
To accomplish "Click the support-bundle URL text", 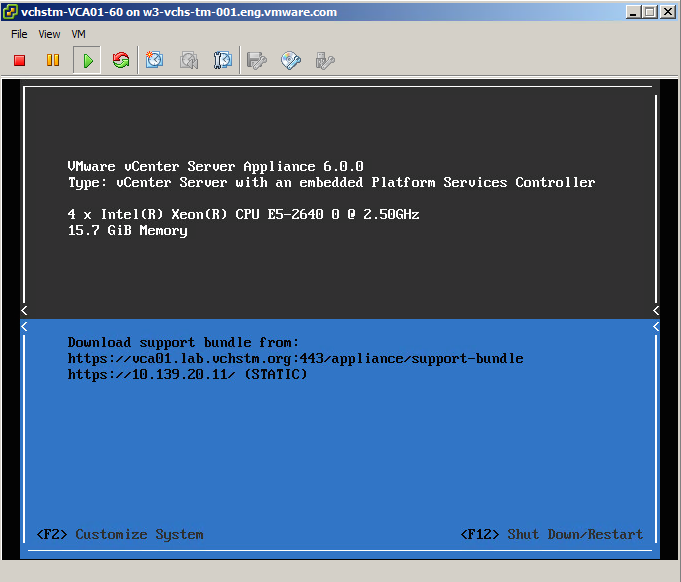I will click(295, 359).
